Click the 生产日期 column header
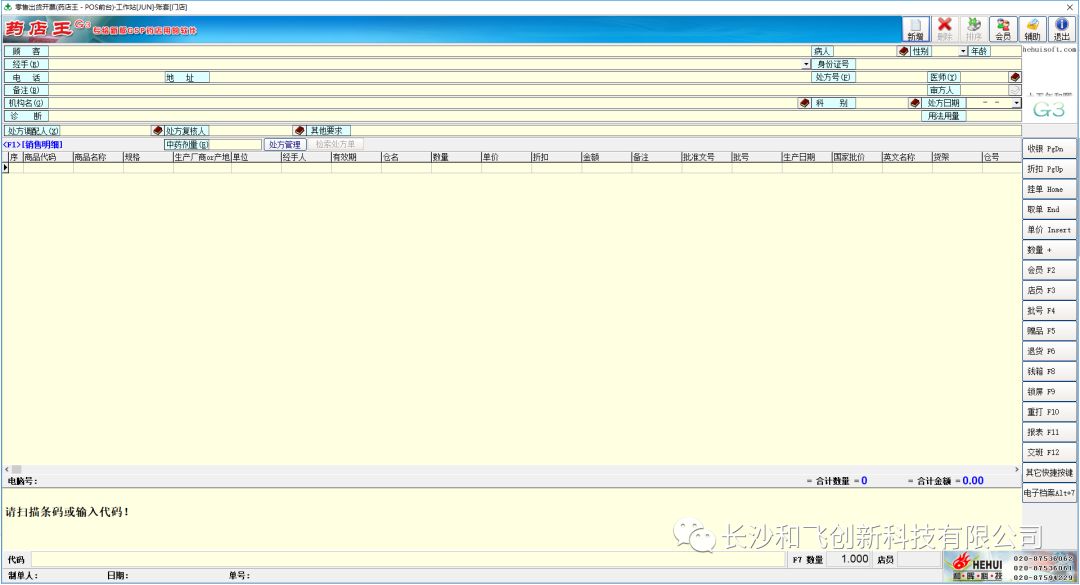 point(806,157)
